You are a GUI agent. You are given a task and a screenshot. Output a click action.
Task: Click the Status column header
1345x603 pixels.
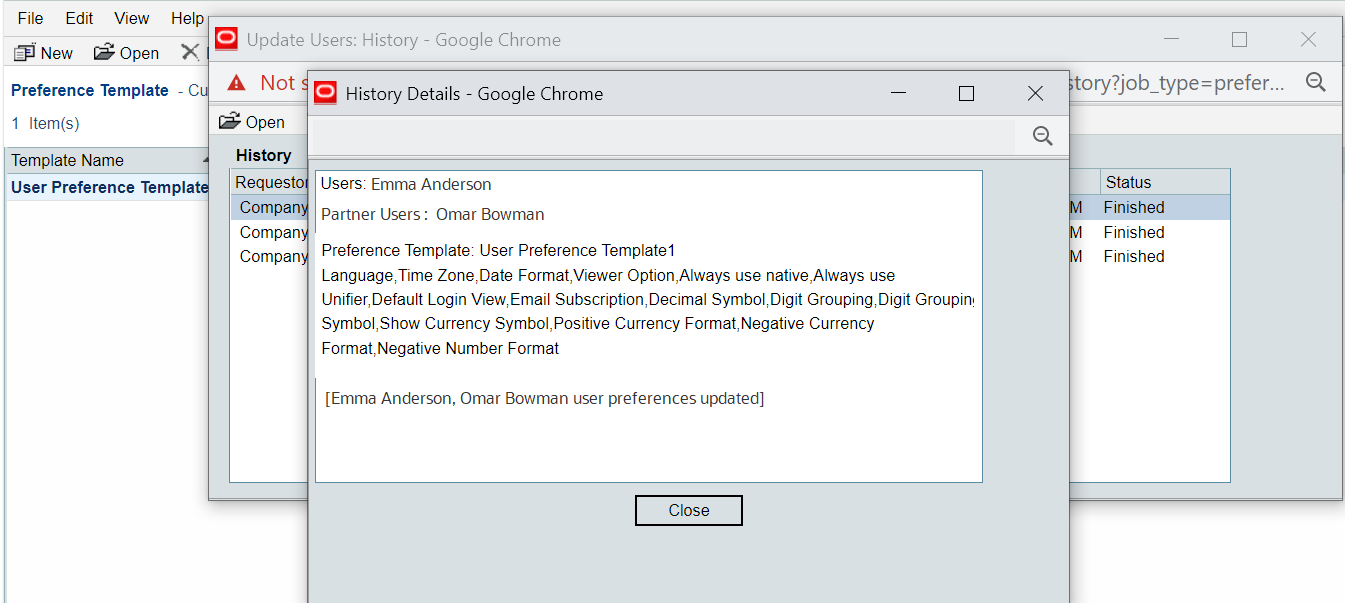click(1165, 182)
